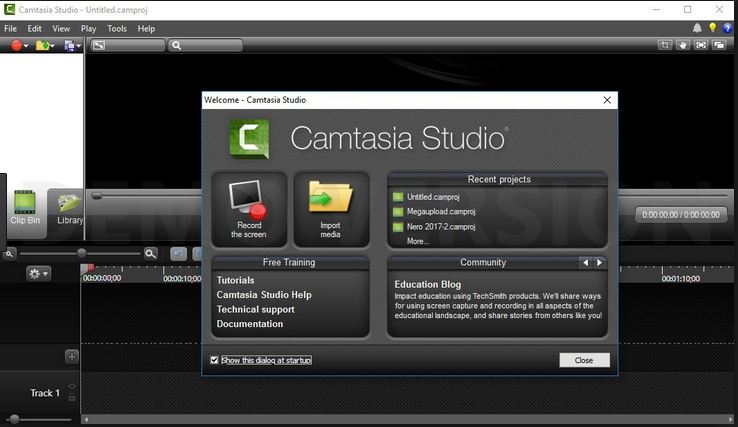Click the full screen preview icon

click(701, 45)
